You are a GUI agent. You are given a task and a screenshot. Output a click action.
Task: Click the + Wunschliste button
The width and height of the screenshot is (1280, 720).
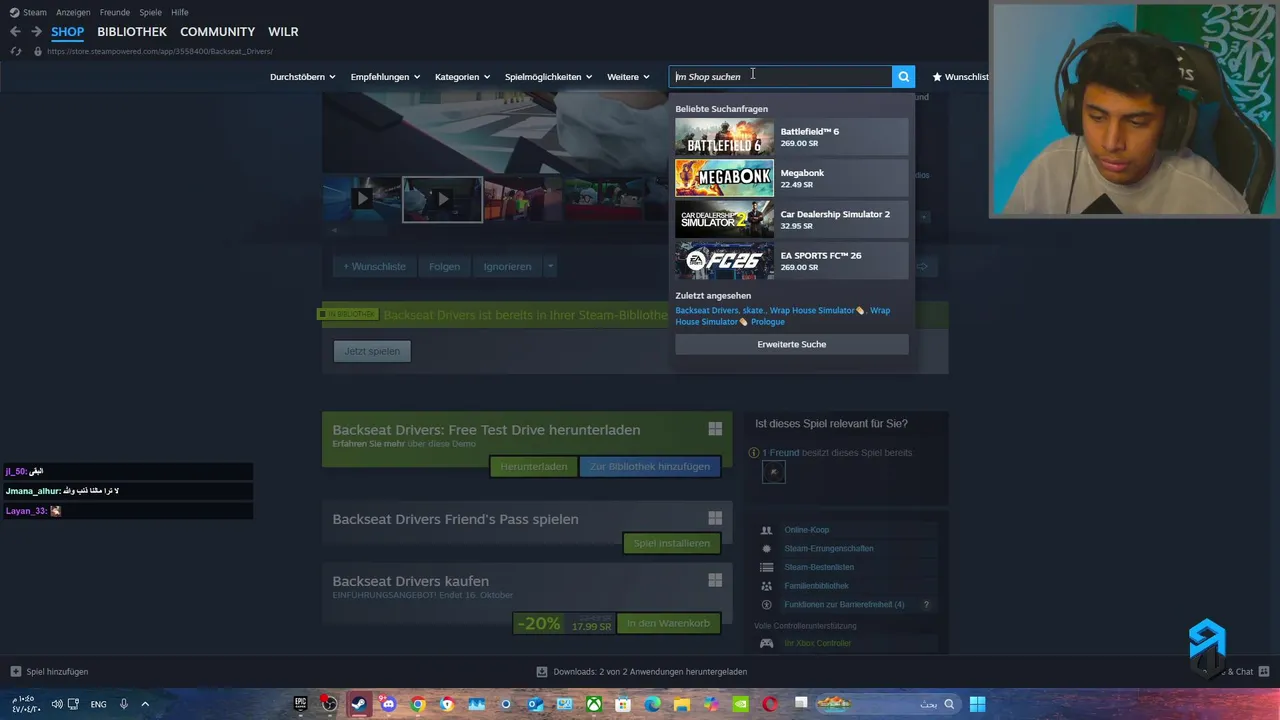pos(375,266)
